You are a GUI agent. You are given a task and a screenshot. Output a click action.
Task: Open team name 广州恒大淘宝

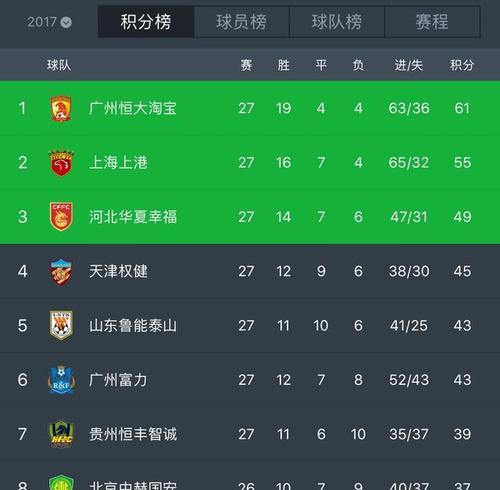(x=133, y=108)
